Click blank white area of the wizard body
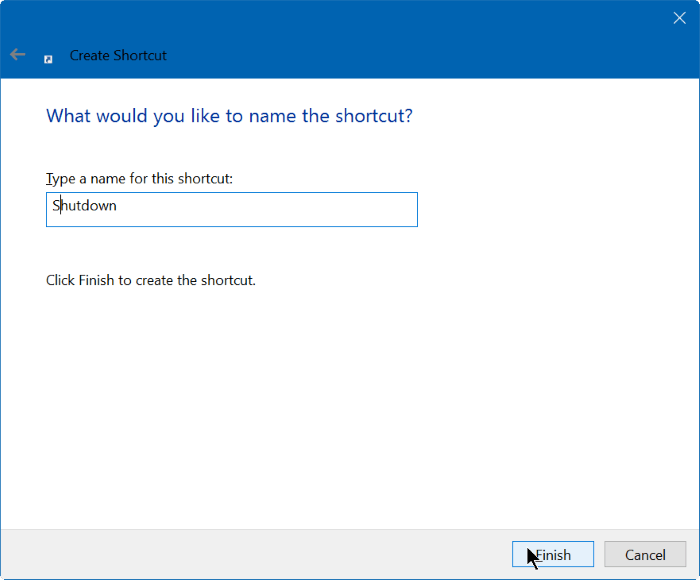Screen dimensions: 700x580 coord(400,400)
